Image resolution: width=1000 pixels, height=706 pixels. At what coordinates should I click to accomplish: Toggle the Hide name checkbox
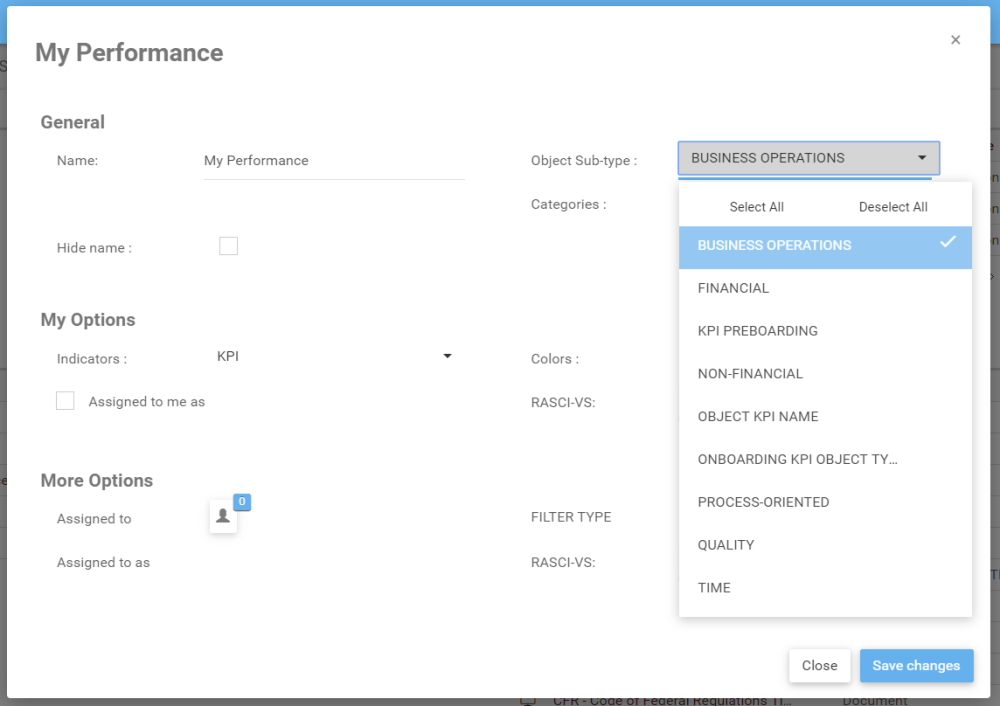point(229,246)
